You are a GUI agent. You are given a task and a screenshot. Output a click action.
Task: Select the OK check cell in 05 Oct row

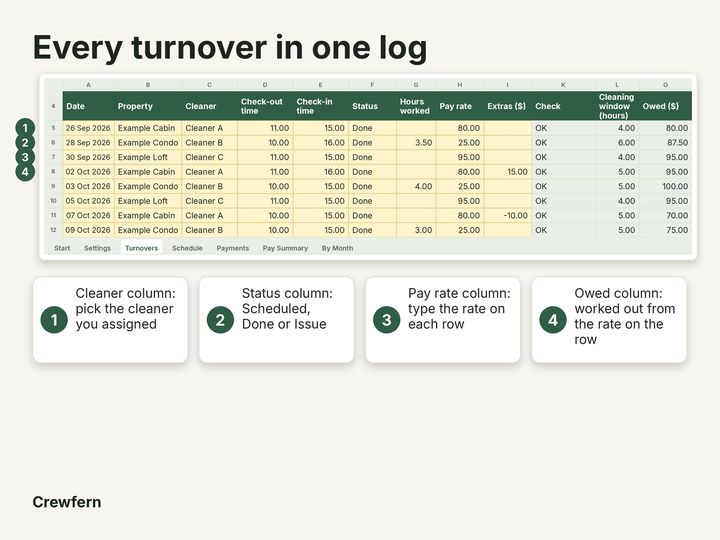pos(563,201)
